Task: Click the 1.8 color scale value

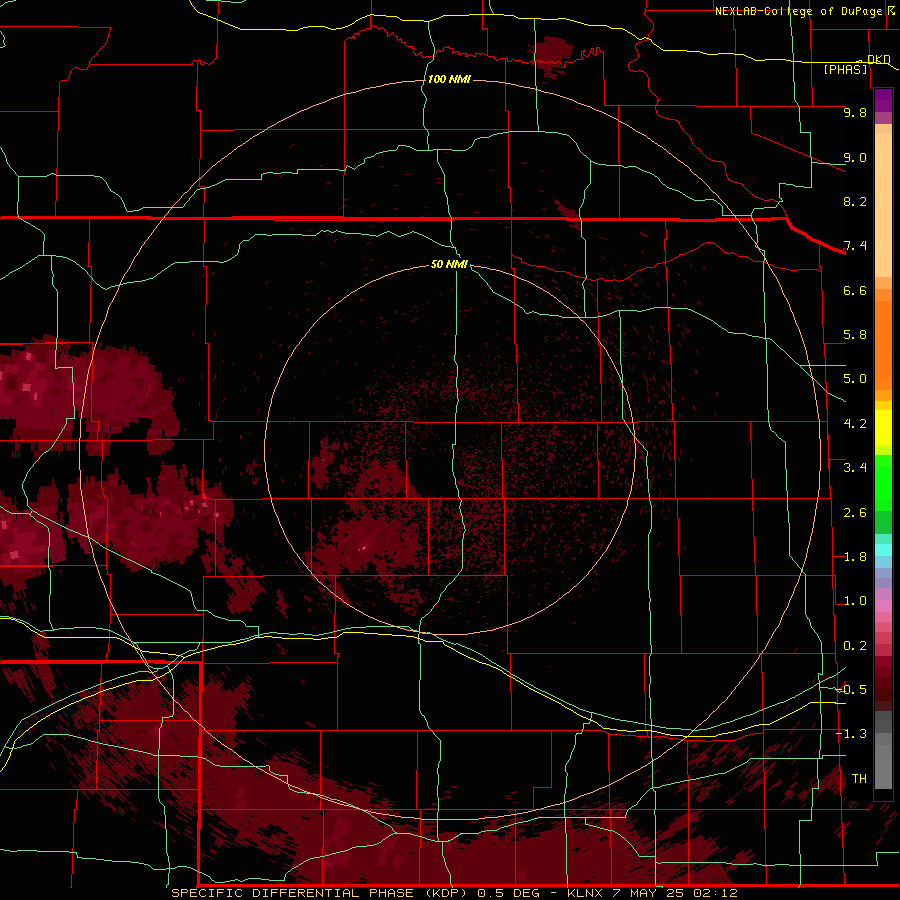Action: click(855, 557)
